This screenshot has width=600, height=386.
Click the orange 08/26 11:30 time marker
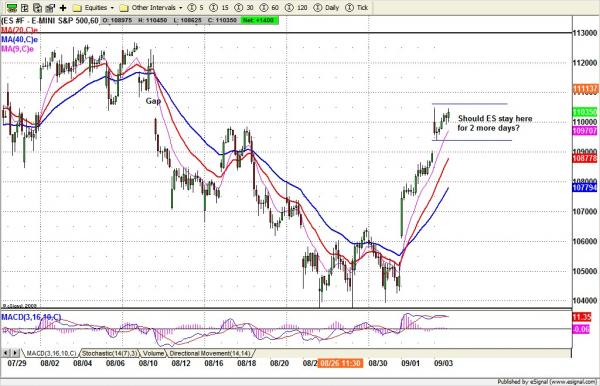click(340, 363)
